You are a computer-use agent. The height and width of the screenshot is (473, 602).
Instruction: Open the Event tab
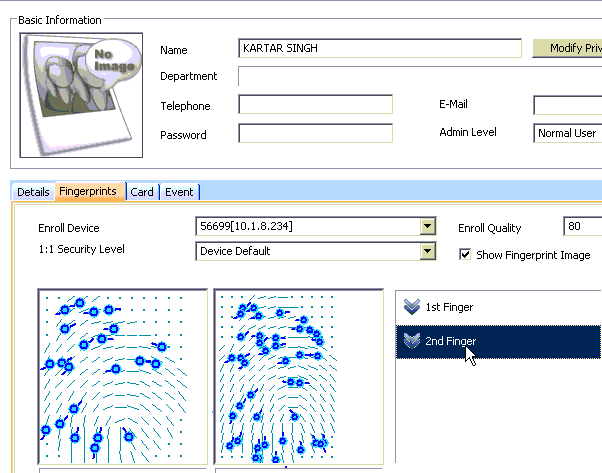pyautogui.click(x=179, y=192)
